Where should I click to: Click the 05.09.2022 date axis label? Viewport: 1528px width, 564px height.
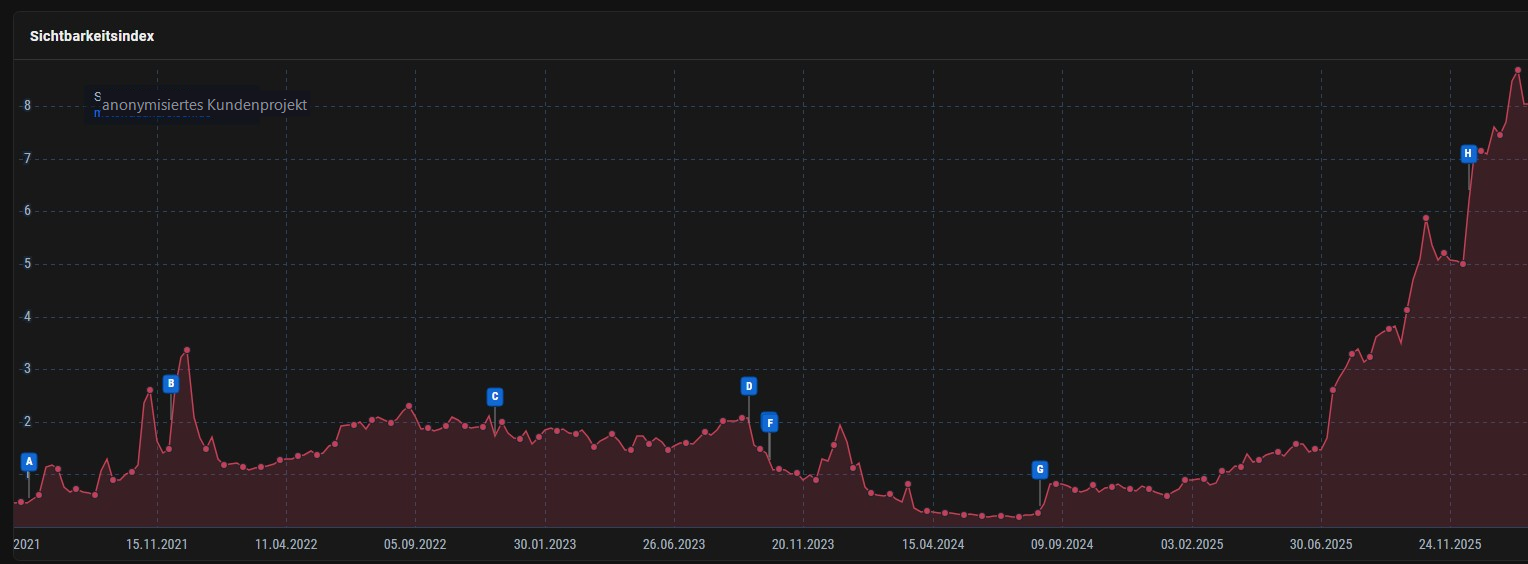coord(415,545)
